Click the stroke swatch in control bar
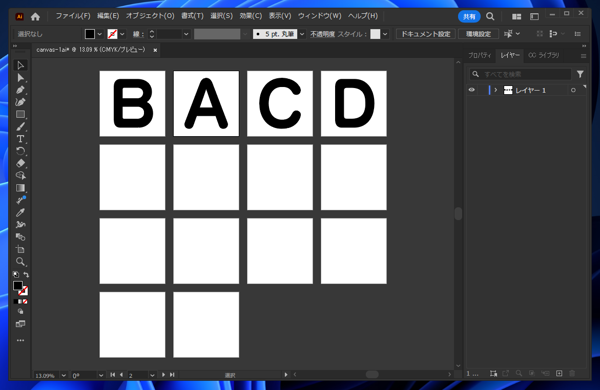 point(112,34)
